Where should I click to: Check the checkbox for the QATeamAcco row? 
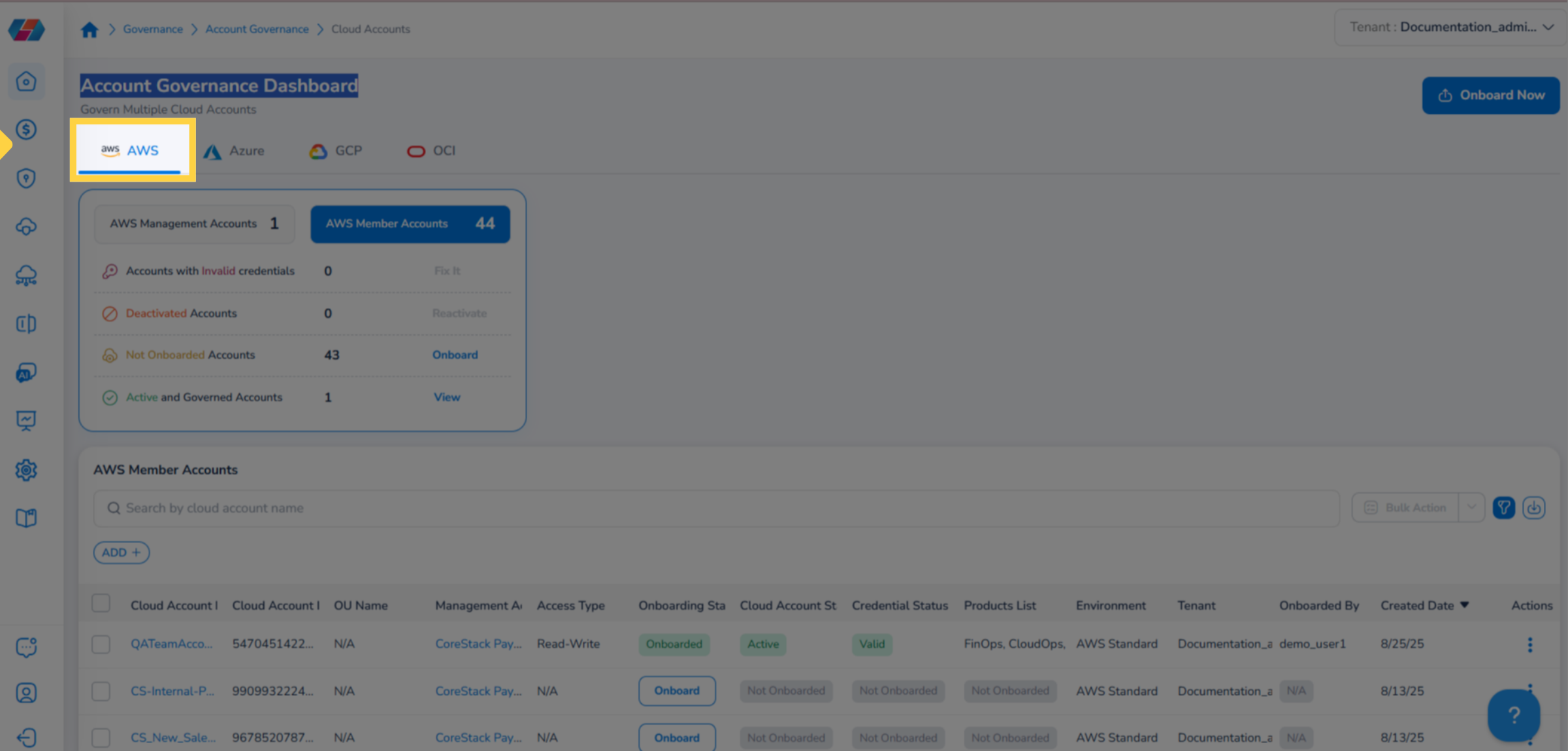coord(100,644)
